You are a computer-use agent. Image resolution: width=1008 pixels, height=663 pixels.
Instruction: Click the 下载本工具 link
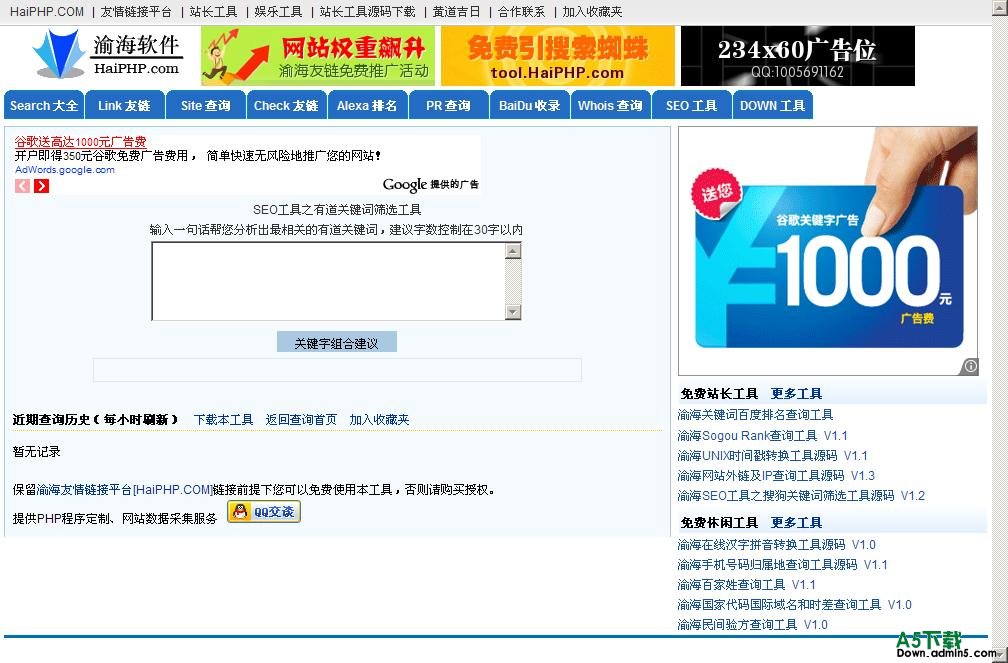224,419
